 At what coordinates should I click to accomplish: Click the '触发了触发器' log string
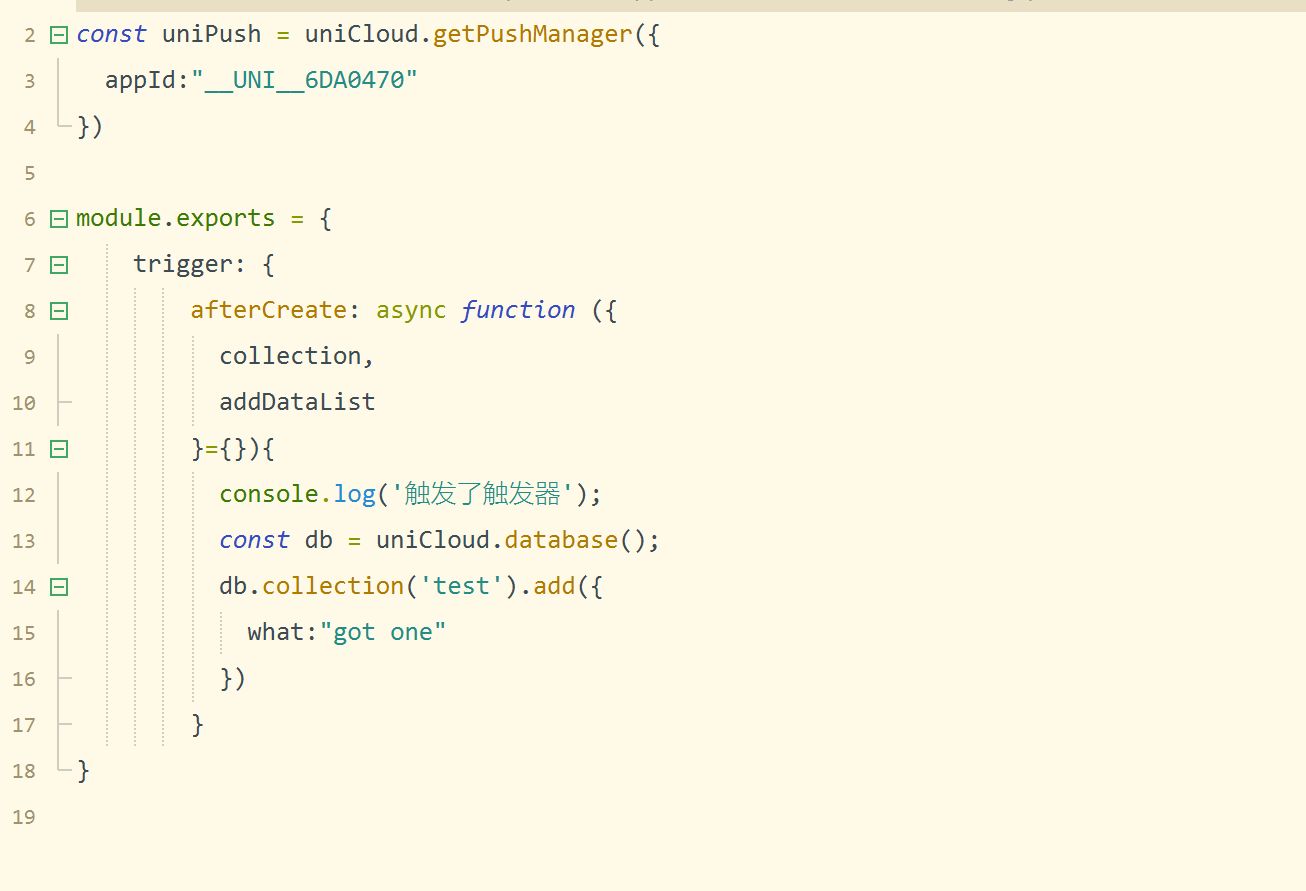coord(482,495)
